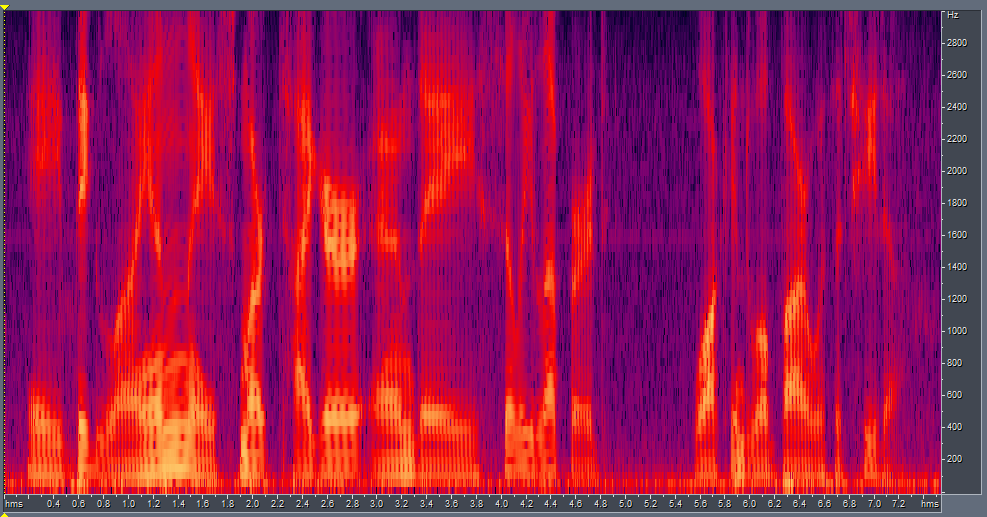Click the 2800 label on the frequency scale

click(x=956, y=43)
